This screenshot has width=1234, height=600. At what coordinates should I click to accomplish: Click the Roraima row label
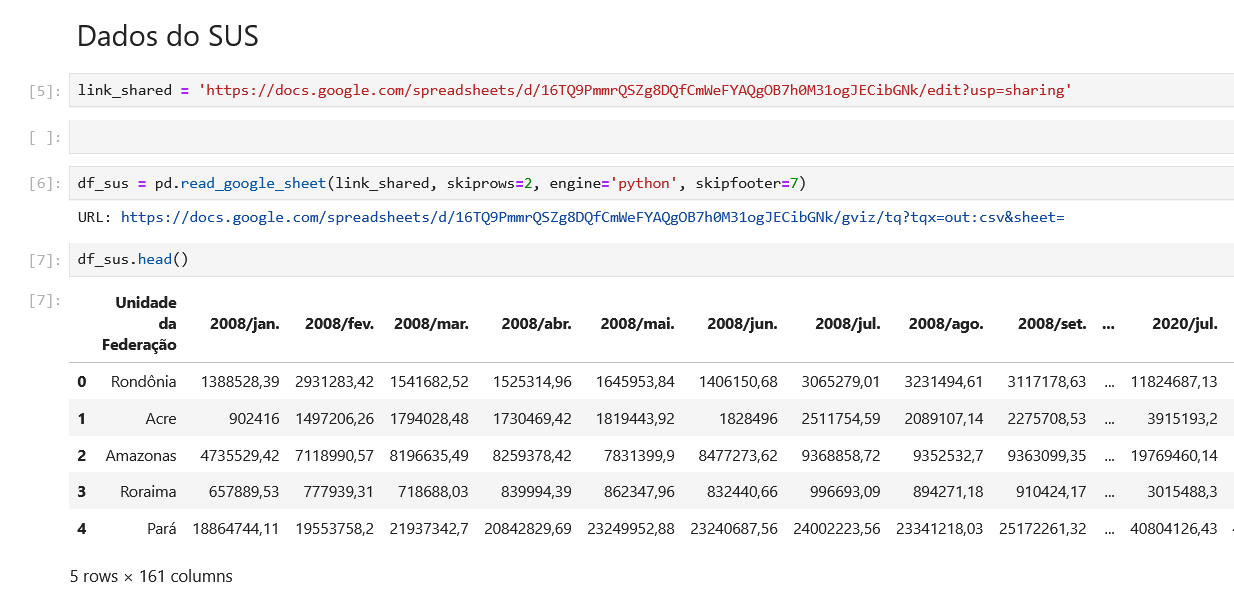[x=148, y=491]
